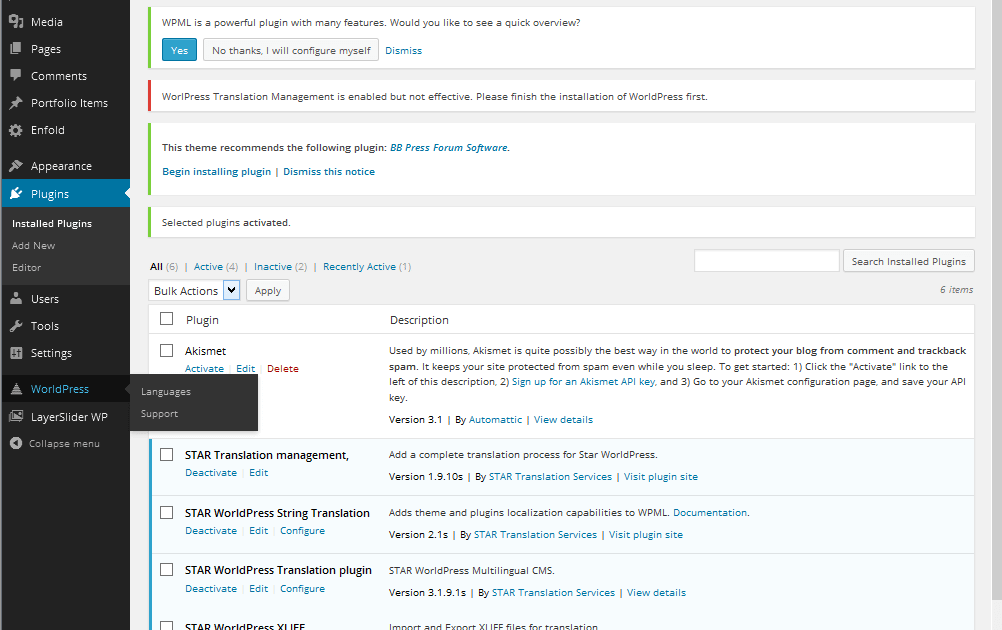This screenshot has width=1002, height=630.
Task: Check STAR WorldPress Translation plugin checkbox
Action: click(166, 569)
